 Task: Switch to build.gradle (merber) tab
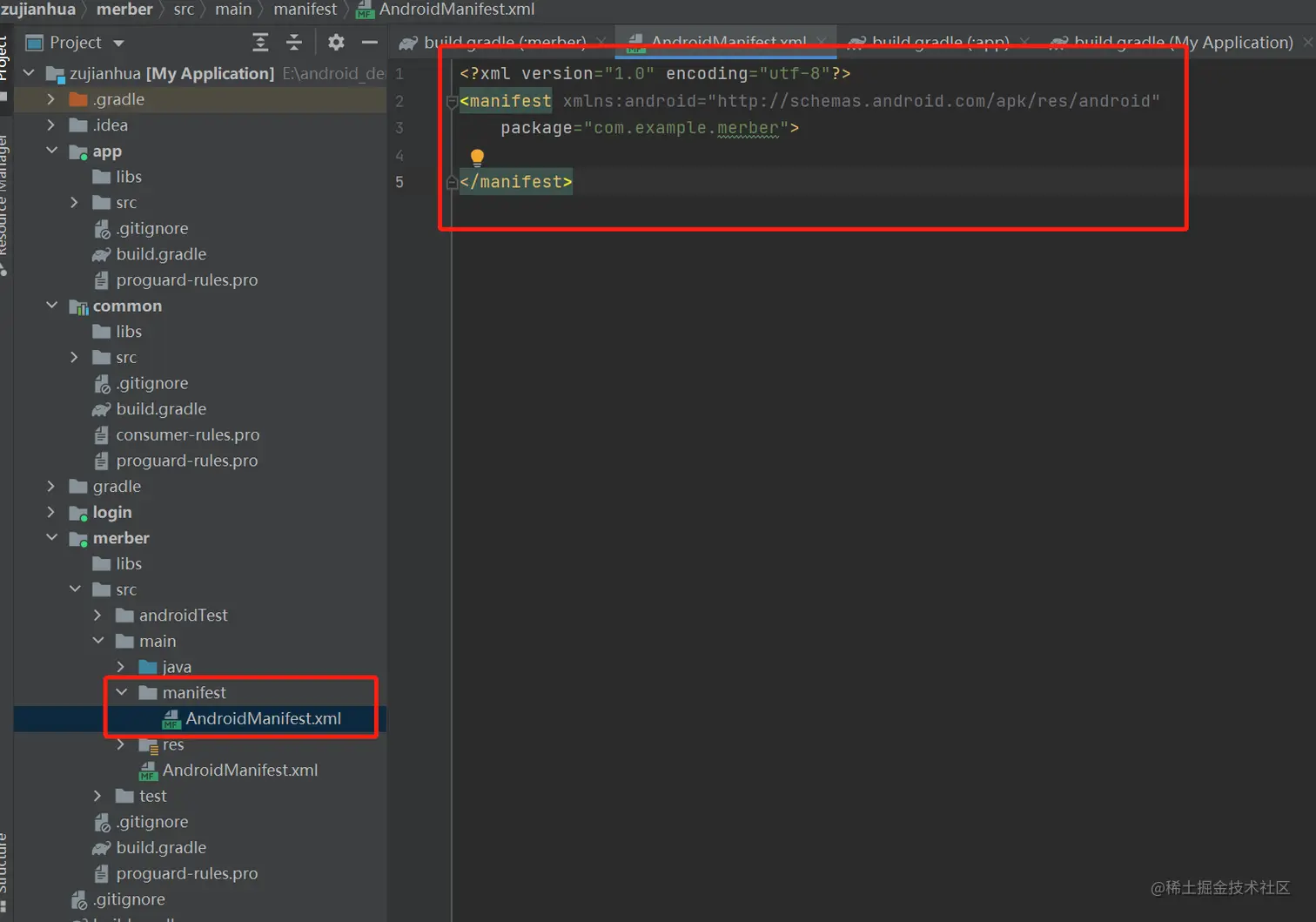tap(504, 42)
